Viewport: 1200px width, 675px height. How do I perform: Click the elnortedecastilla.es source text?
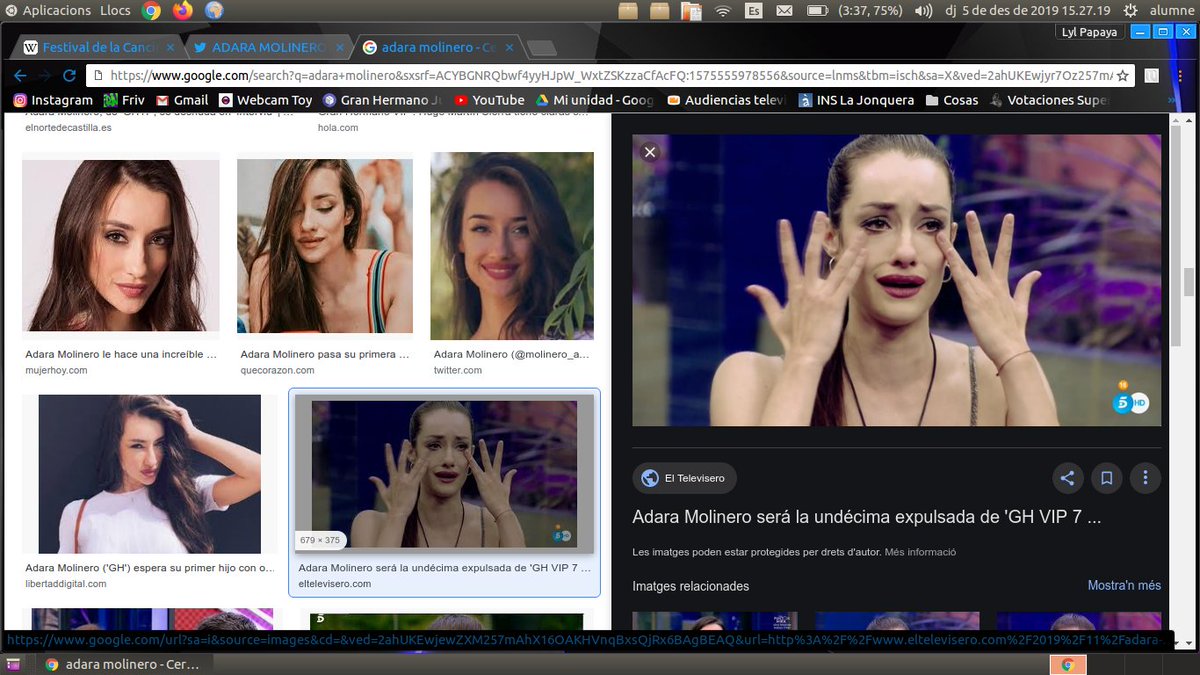click(x=68, y=127)
